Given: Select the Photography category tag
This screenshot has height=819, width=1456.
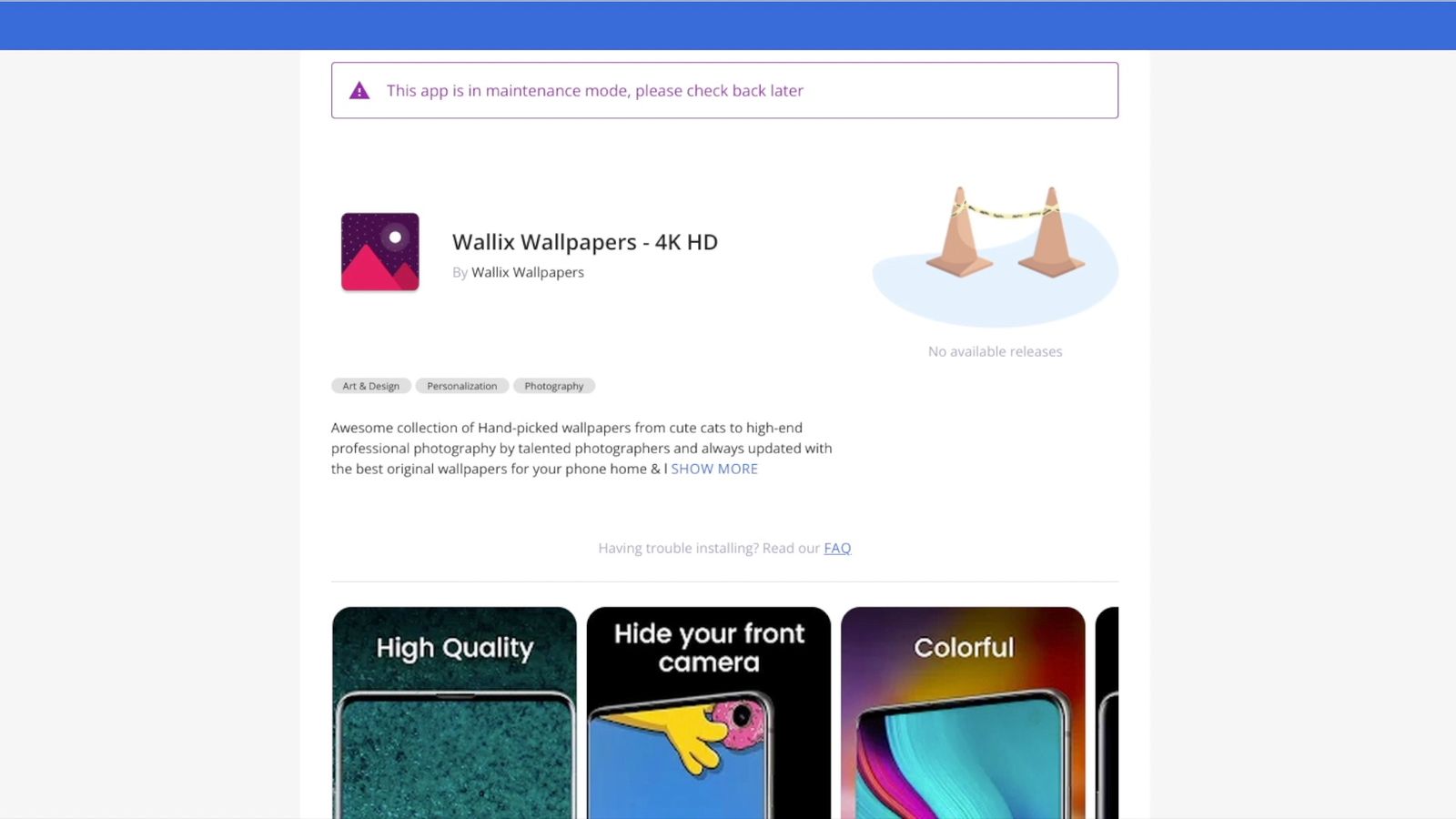Looking at the screenshot, I should (x=553, y=386).
